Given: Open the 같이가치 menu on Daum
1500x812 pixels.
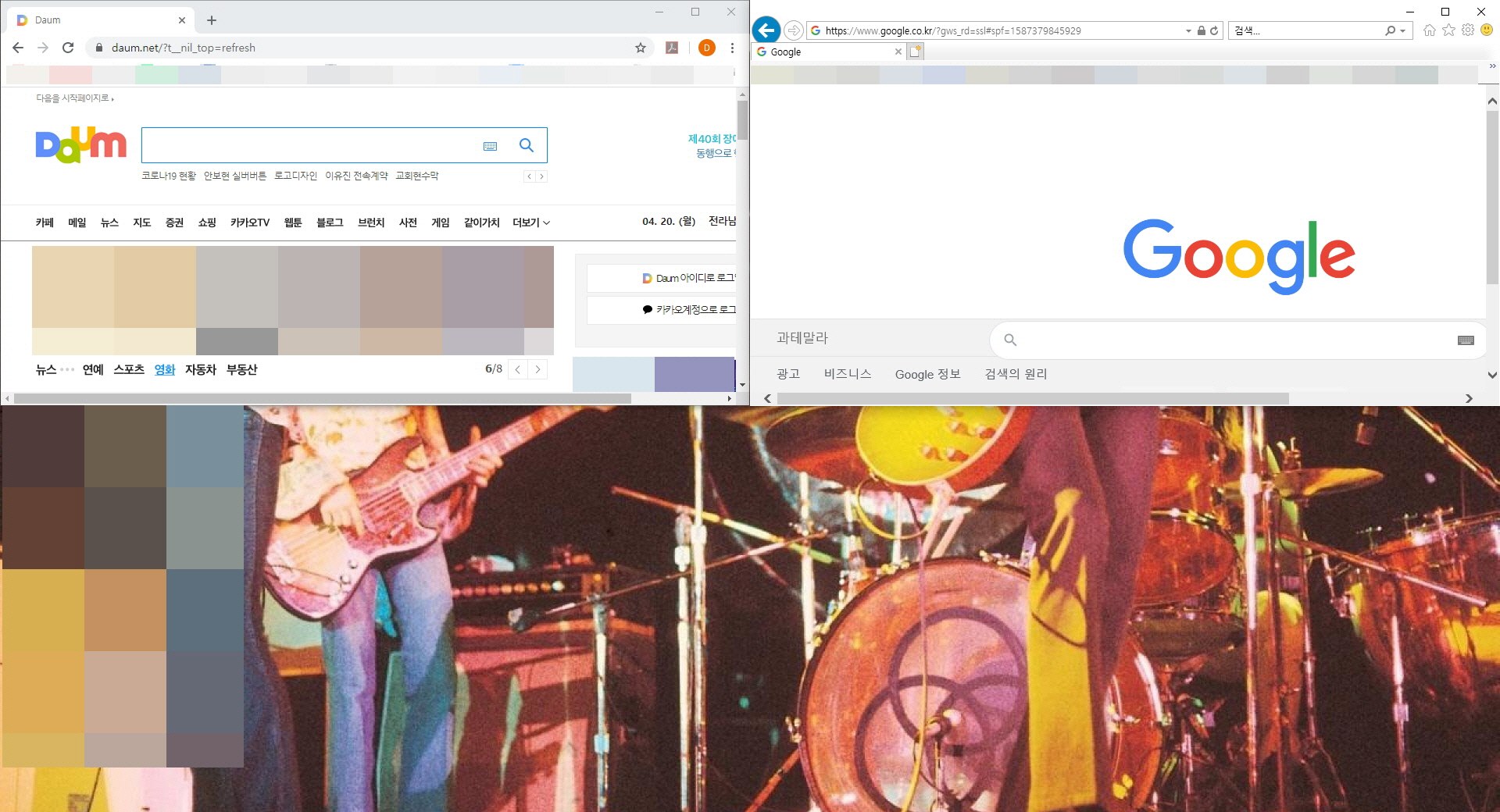Looking at the screenshot, I should coord(481,223).
